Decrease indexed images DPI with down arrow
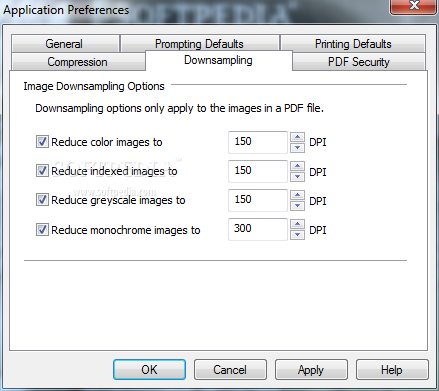This screenshot has width=439, height=391. pos(297,176)
